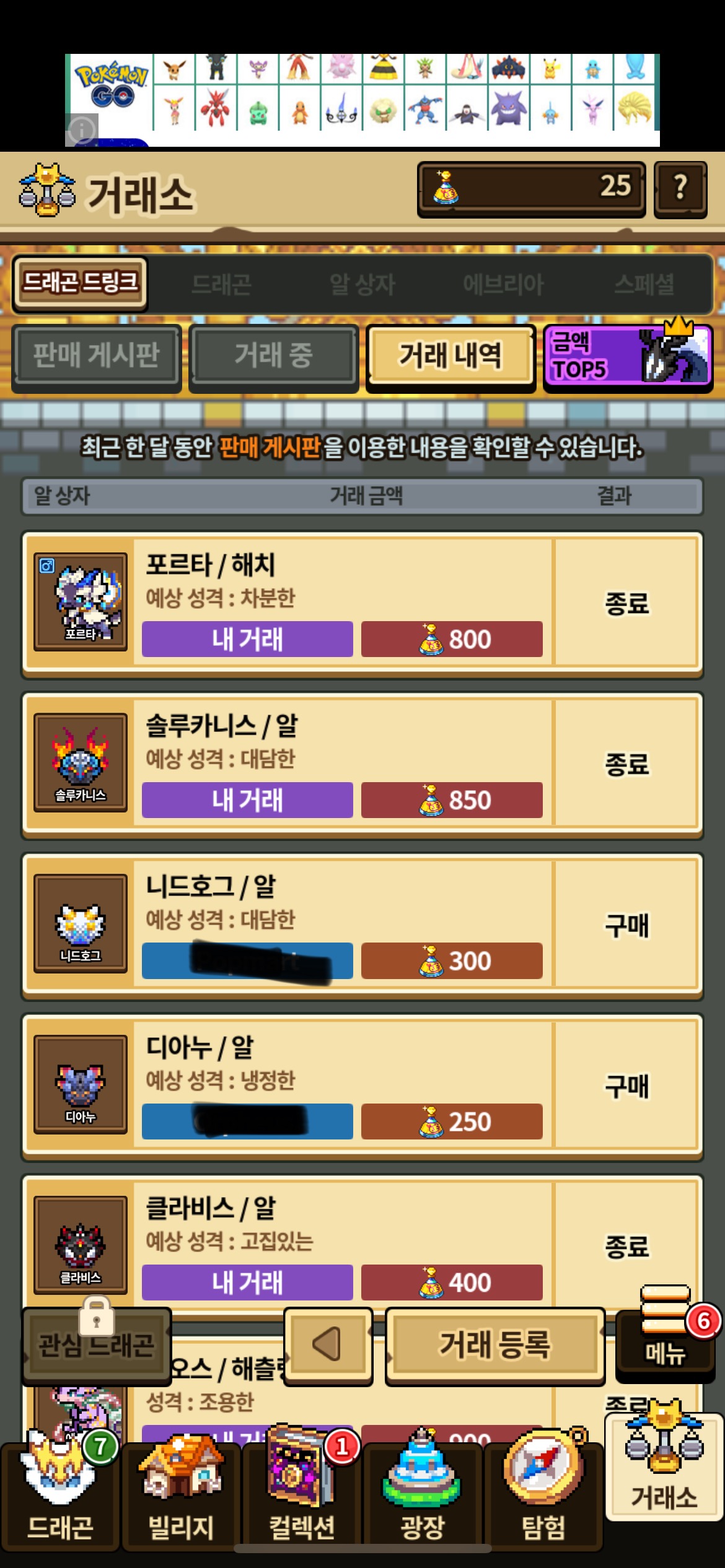Select the 알 상자 category tab
Screen dimensions: 725x1568
click(362, 284)
